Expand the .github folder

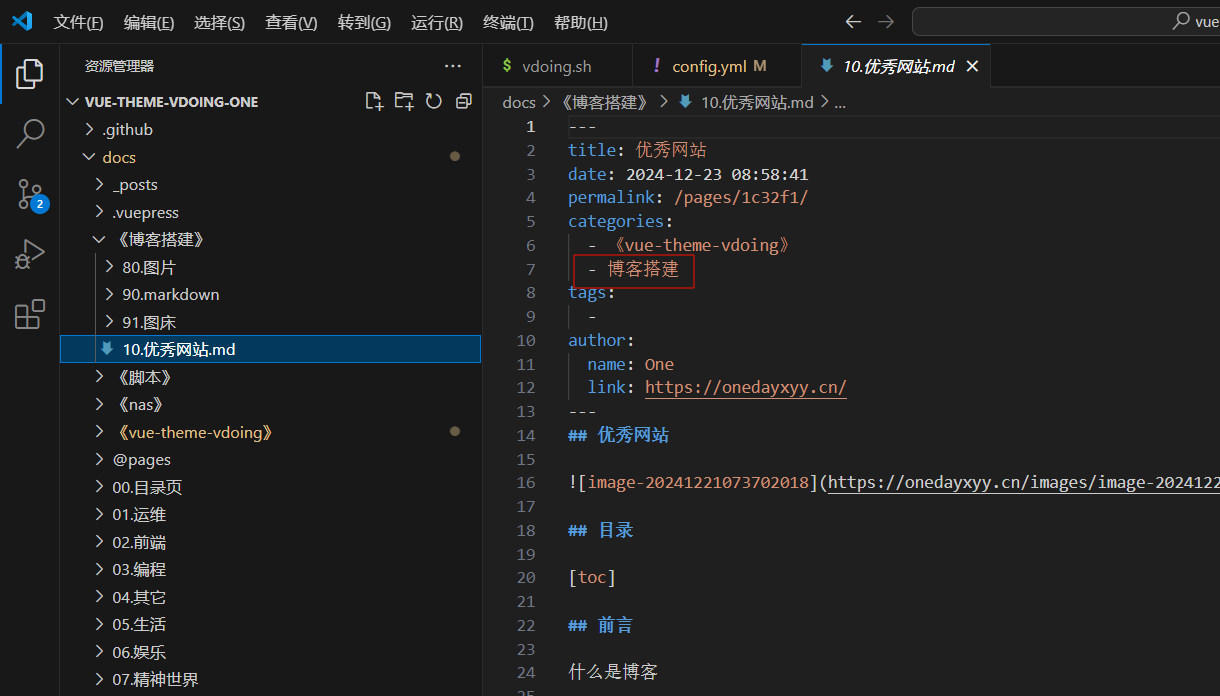(271, 130)
